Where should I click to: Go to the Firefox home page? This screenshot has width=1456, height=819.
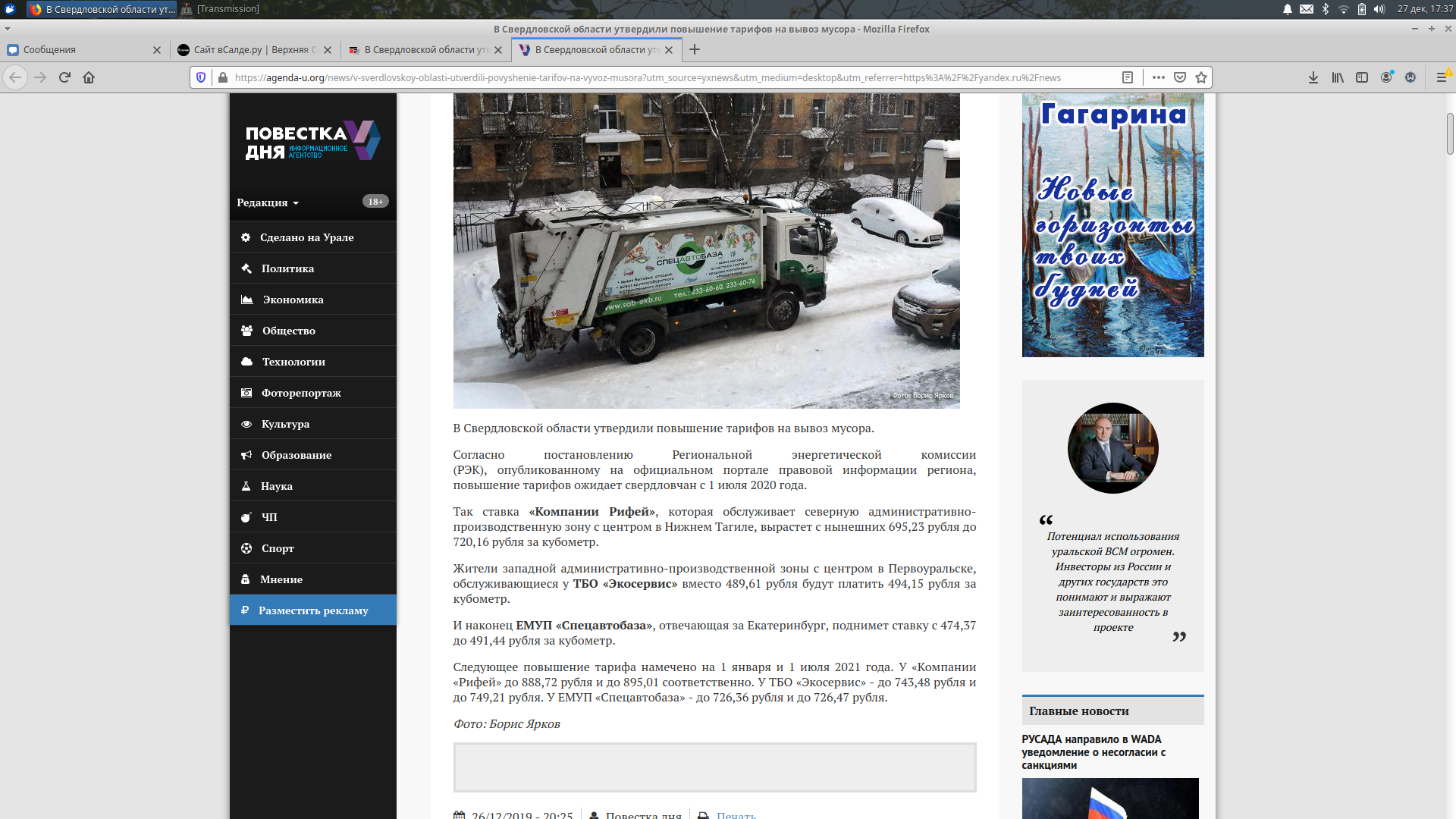click(x=89, y=77)
